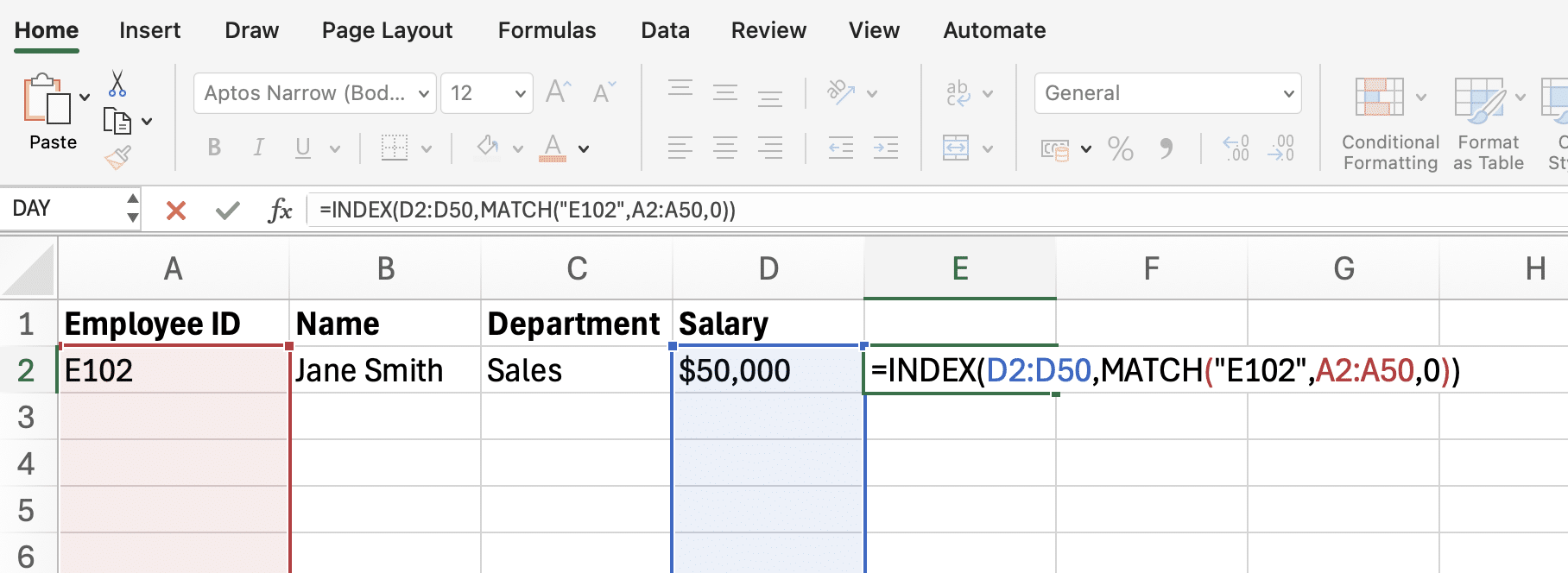Viewport: 1568px width, 573px height.
Task: Open the Draw tab
Action: 251,30
